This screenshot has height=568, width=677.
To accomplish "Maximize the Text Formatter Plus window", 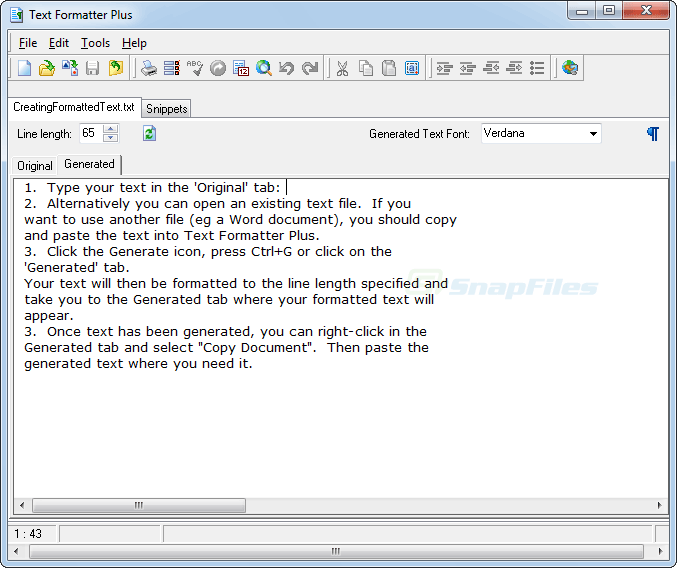I will pos(609,11).
